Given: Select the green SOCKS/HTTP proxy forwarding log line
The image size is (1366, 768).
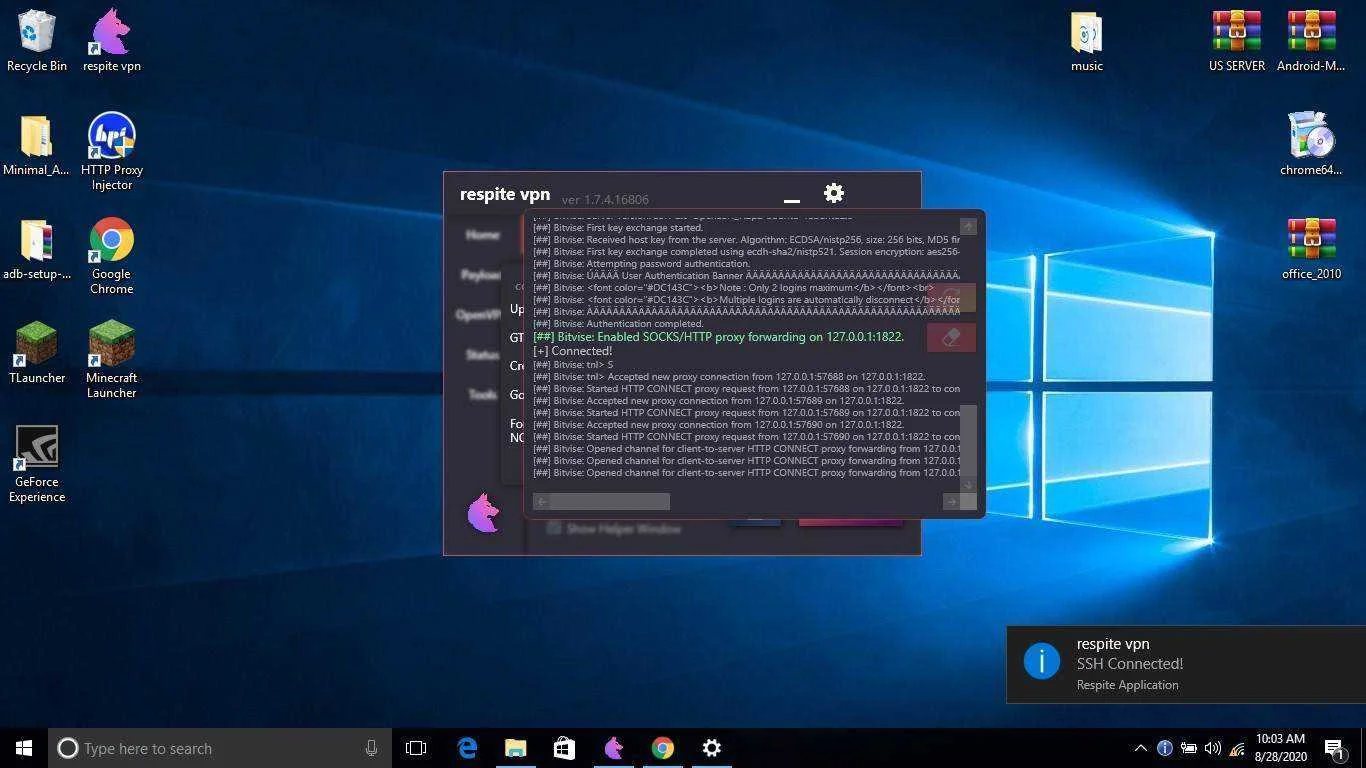Looking at the screenshot, I should [x=718, y=337].
